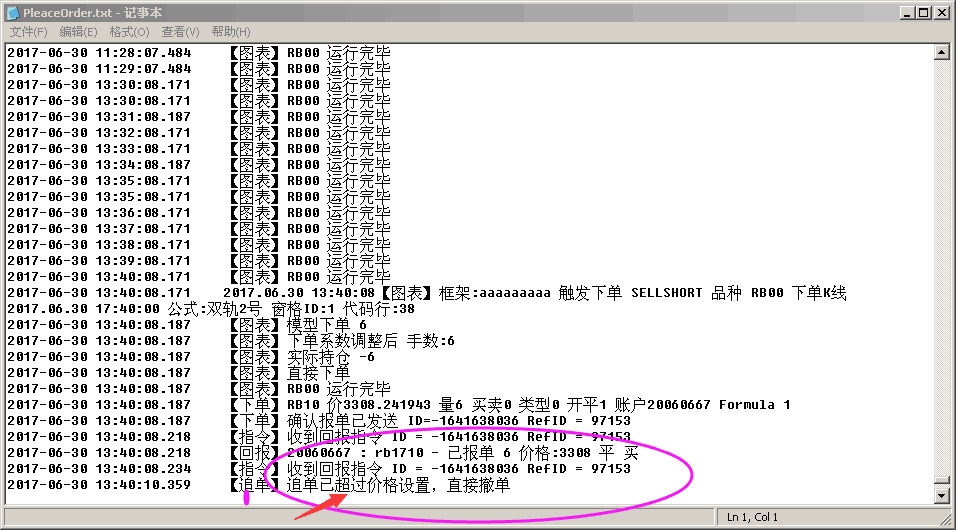Screen dimensions: 956x530
Task: Open the 帮助(H) menu
Action: point(230,32)
